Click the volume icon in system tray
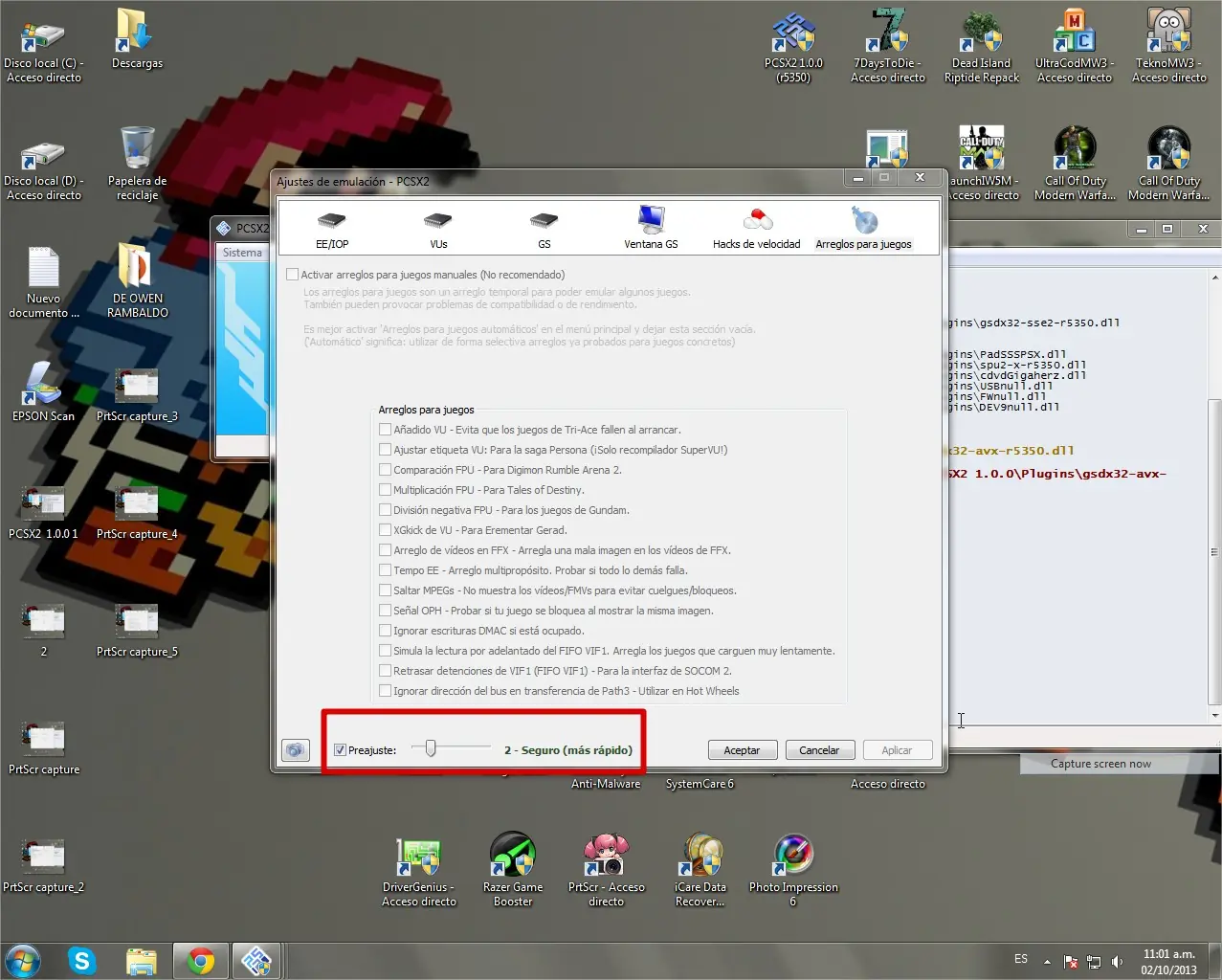This screenshot has width=1222, height=980. 1117,962
